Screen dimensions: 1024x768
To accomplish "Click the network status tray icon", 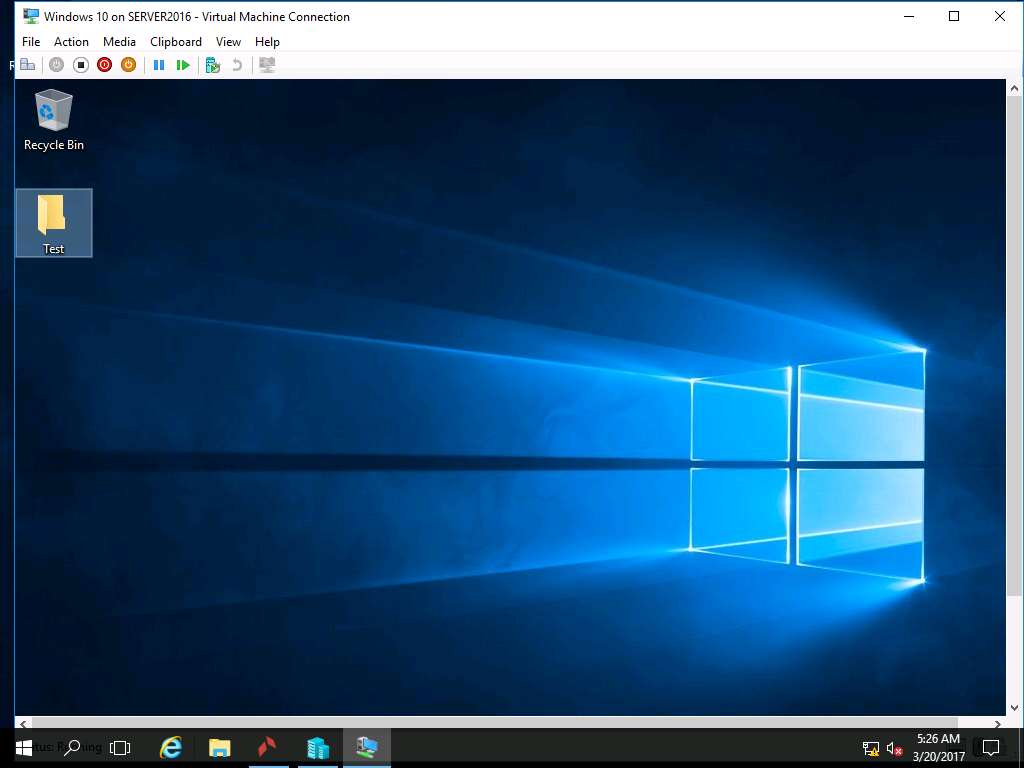I will (x=871, y=748).
